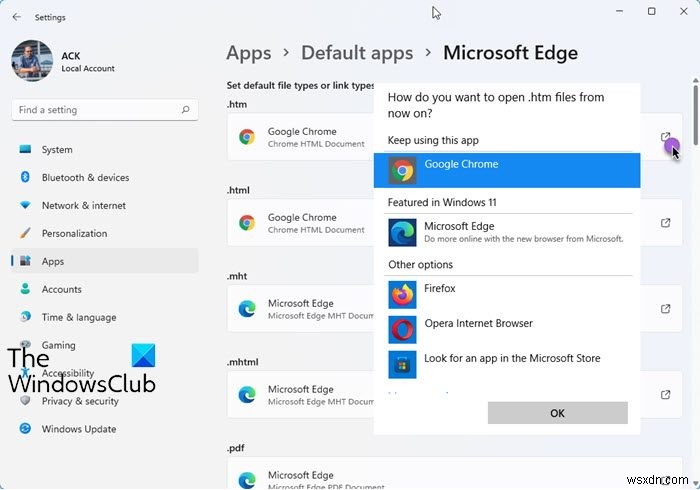Open Bluetooth & devices settings
The height and width of the screenshot is (490, 700).
105,178
